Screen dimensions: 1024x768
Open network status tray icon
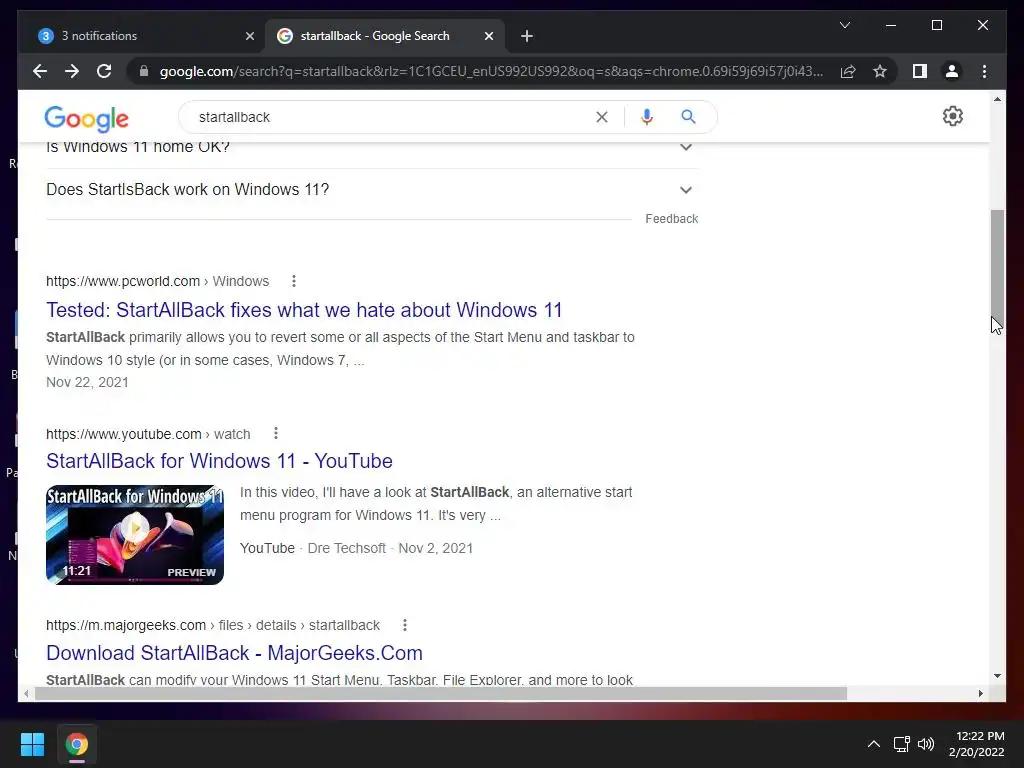pyautogui.click(x=902, y=744)
